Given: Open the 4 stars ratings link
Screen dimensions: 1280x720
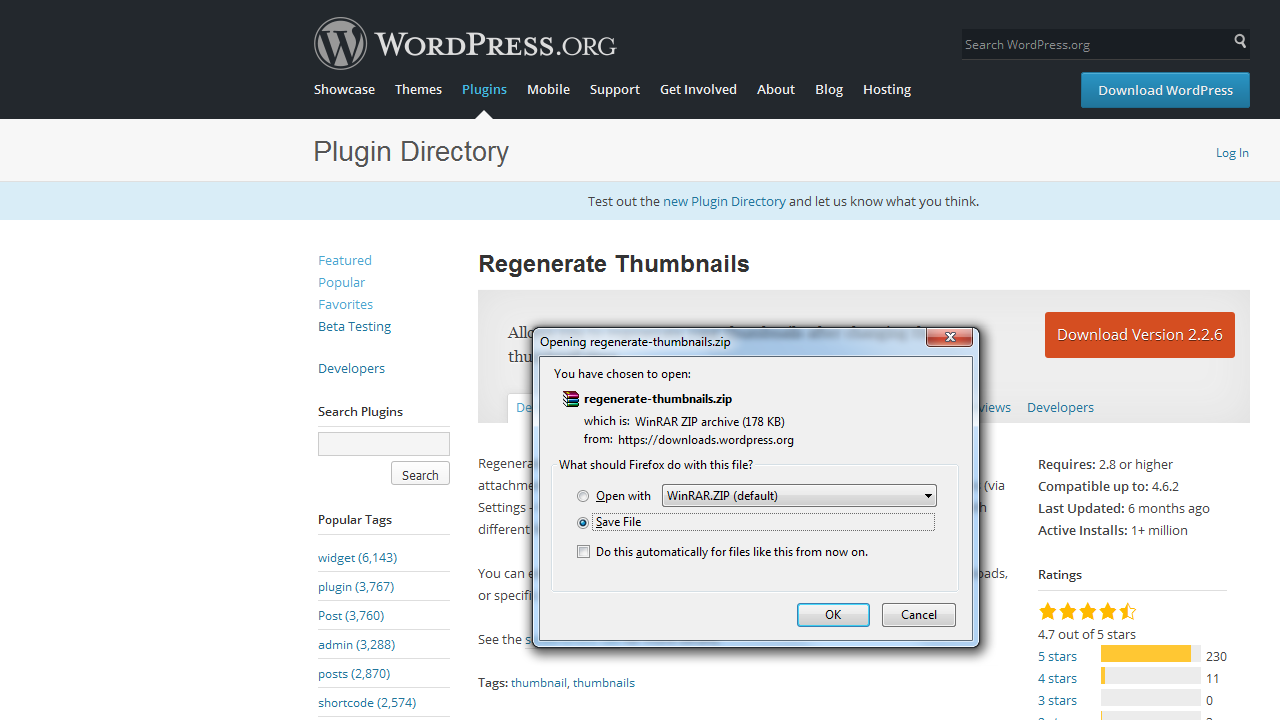Looking at the screenshot, I should coord(1058,678).
